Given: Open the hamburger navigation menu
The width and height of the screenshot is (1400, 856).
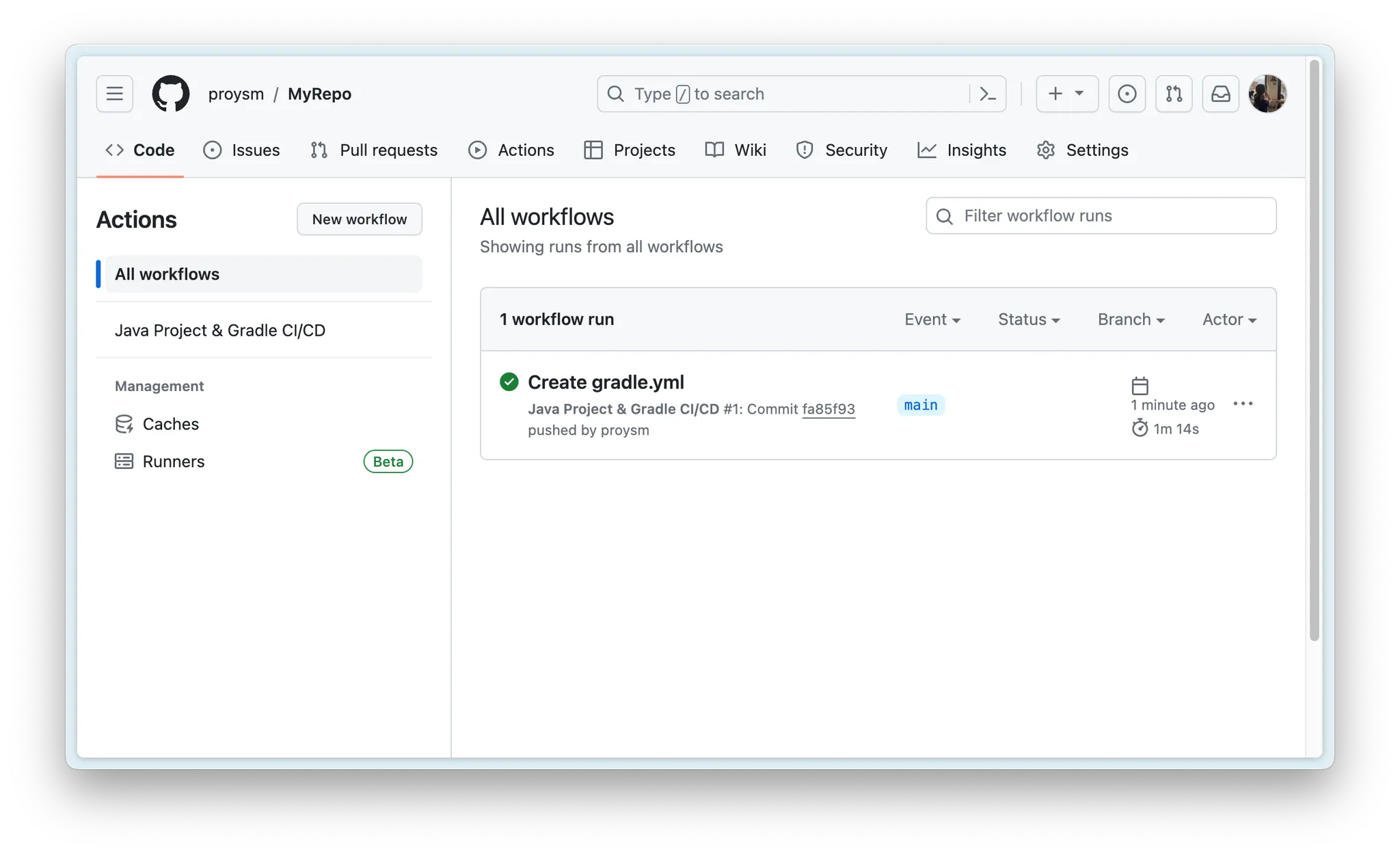Looking at the screenshot, I should [114, 94].
